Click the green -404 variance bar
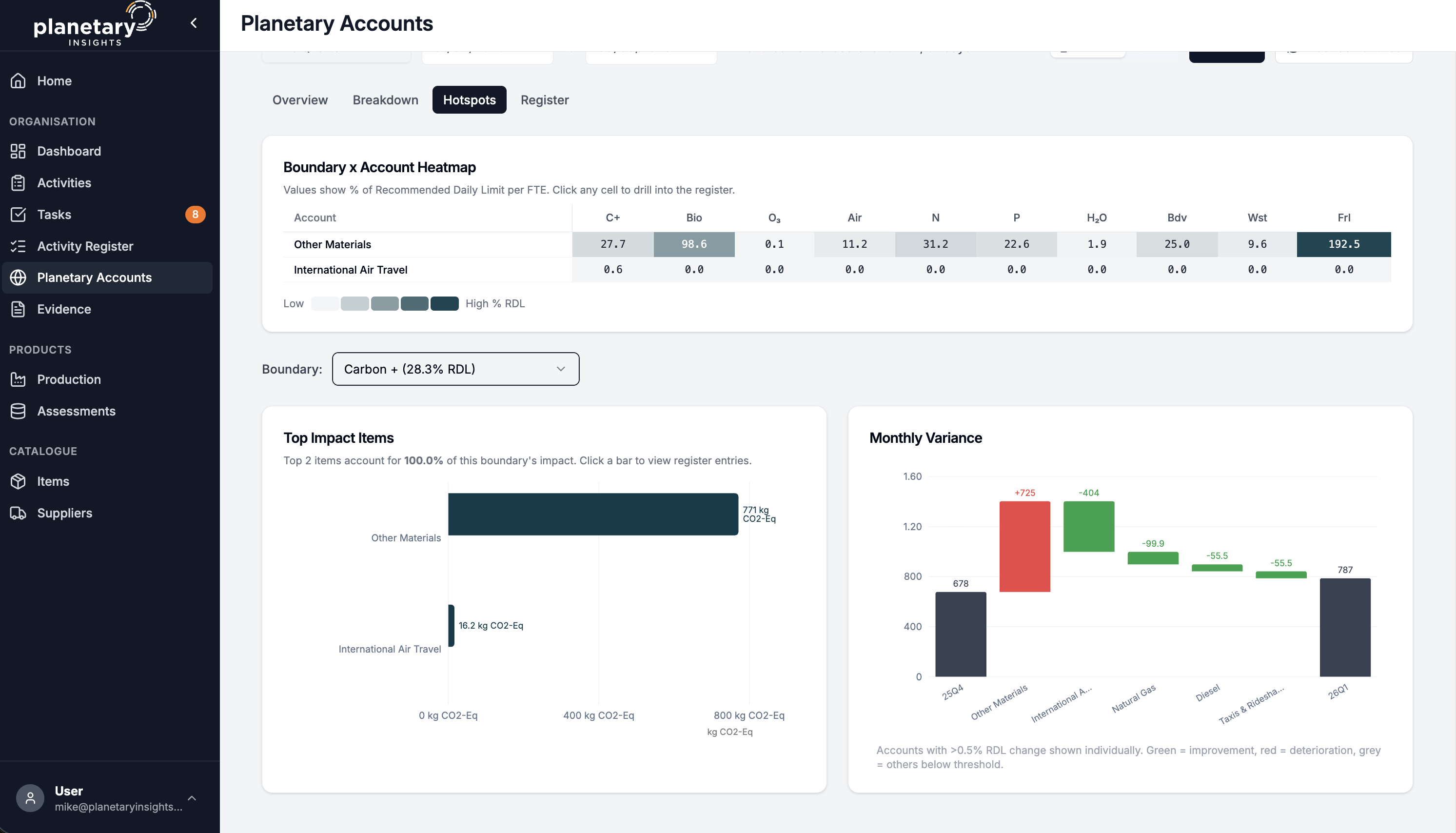This screenshot has width=1456, height=833. click(1088, 526)
